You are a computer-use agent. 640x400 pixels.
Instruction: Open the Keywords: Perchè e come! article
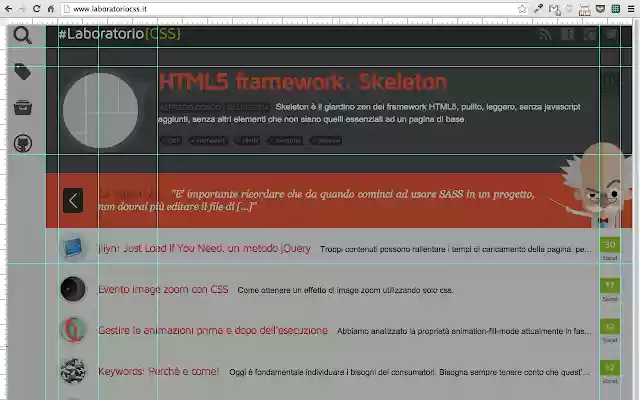(158, 371)
